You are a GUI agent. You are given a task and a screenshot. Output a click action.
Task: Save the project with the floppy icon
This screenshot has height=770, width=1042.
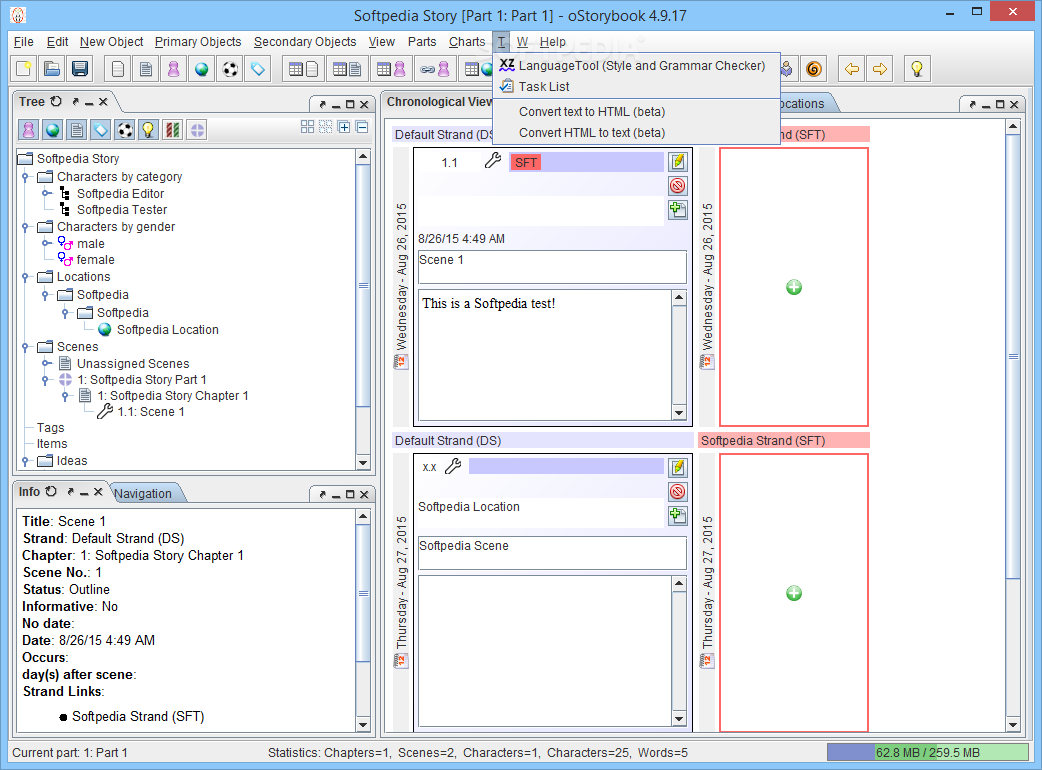80,68
